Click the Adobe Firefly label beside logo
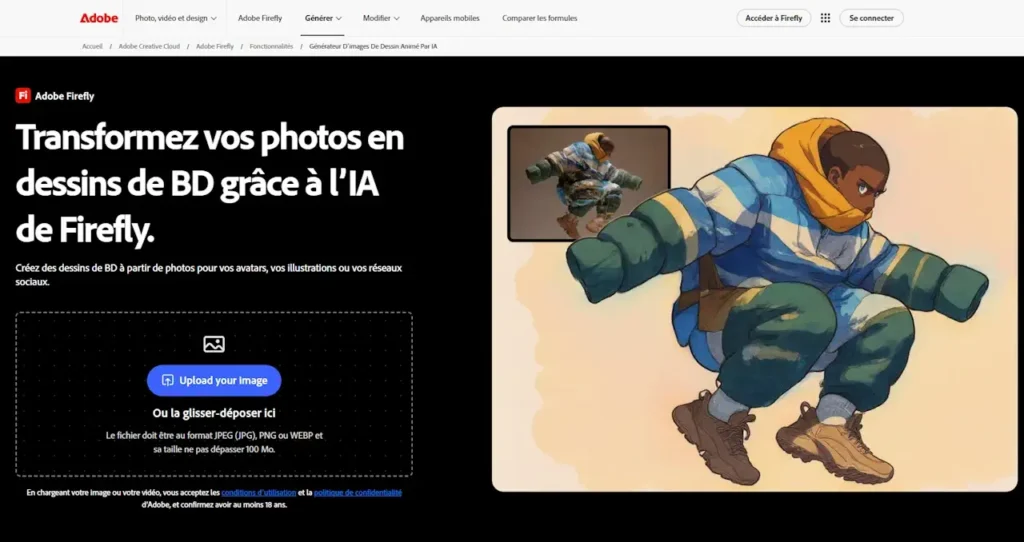The height and width of the screenshot is (542, 1024). point(65,96)
